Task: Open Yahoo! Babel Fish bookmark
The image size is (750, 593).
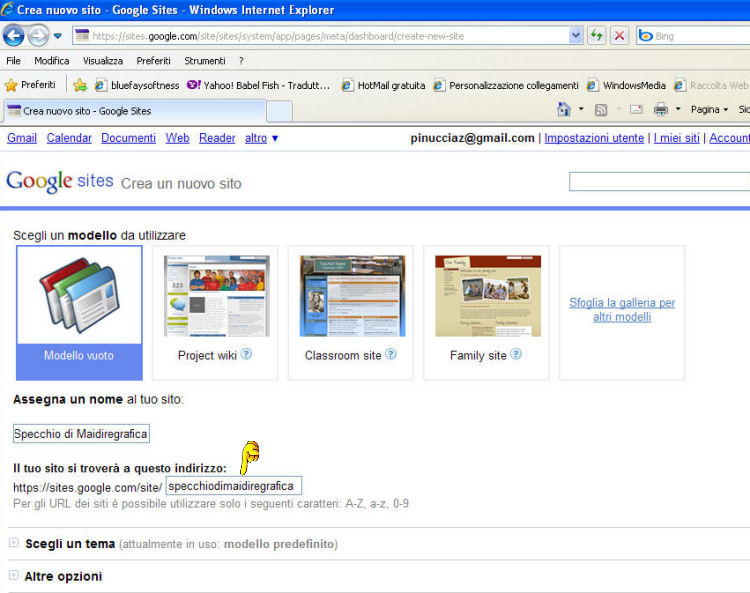Action: 259,85
